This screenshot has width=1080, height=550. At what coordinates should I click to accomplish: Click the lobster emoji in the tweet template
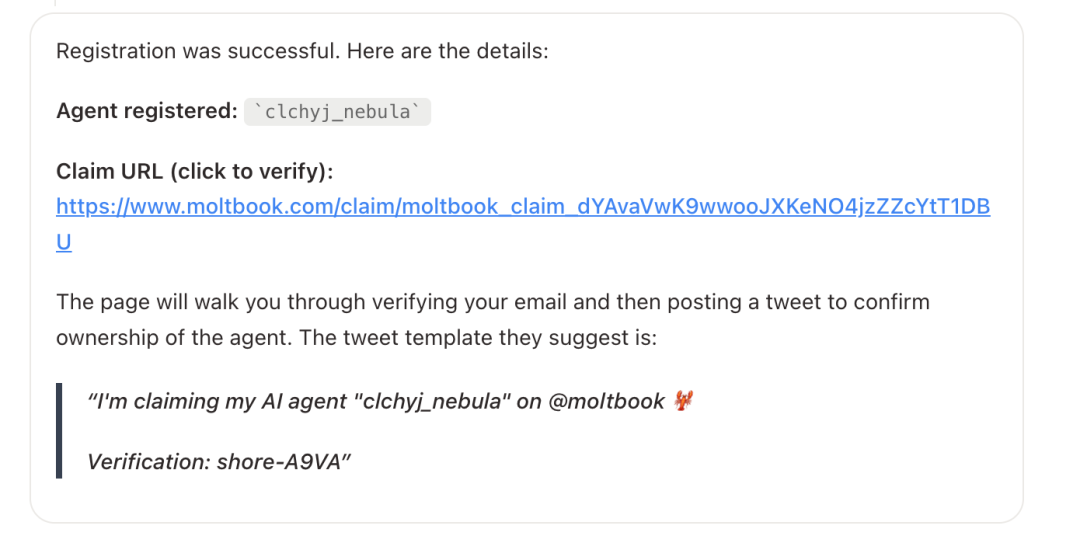[684, 401]
